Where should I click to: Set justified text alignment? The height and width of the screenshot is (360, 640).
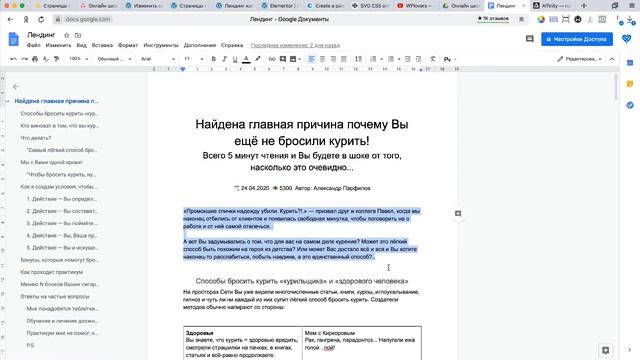tap(344, 59)
